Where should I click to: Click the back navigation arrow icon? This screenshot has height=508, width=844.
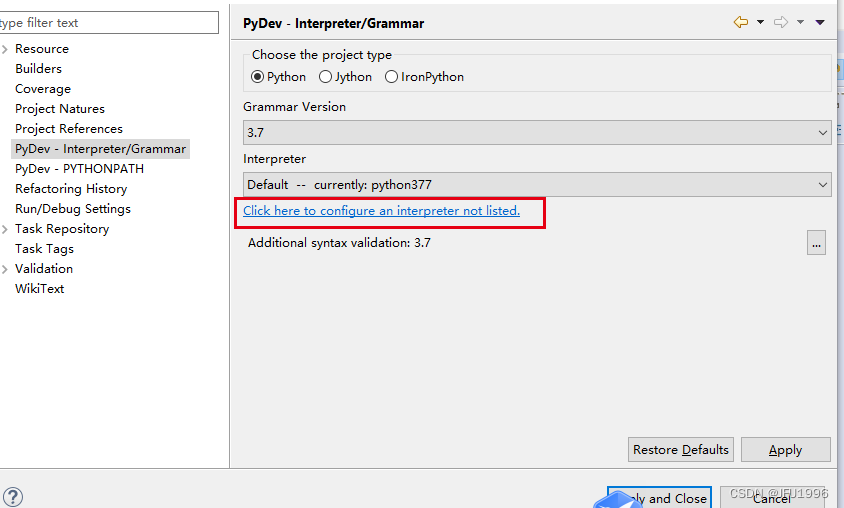[x=741, y=22]
